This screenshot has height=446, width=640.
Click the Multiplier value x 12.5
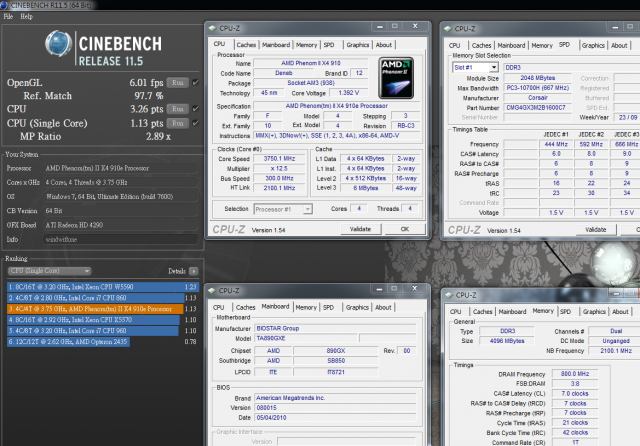coord(279,168)
